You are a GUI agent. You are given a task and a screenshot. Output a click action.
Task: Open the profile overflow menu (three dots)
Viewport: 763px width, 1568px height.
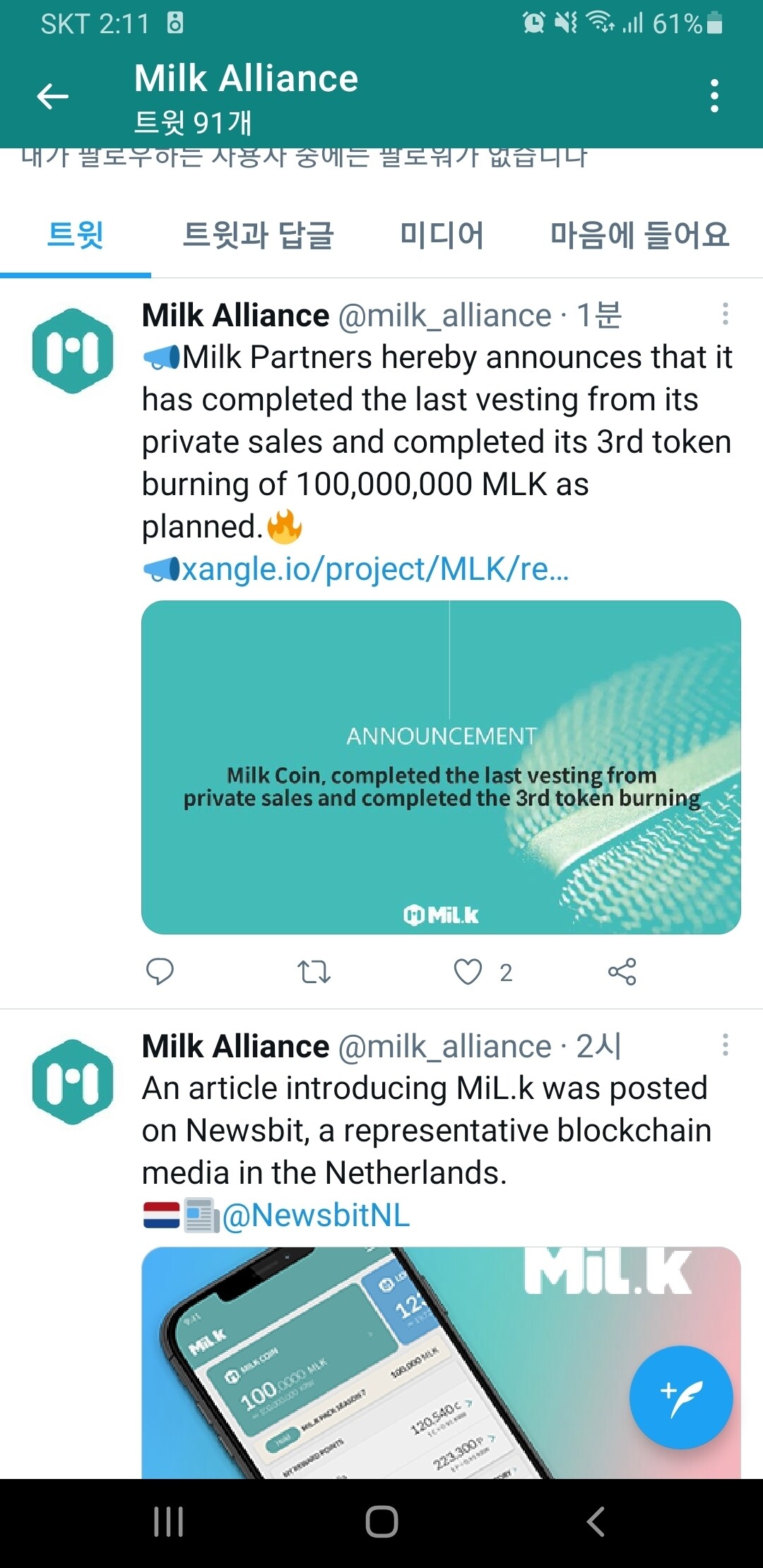tap(714, 96)
